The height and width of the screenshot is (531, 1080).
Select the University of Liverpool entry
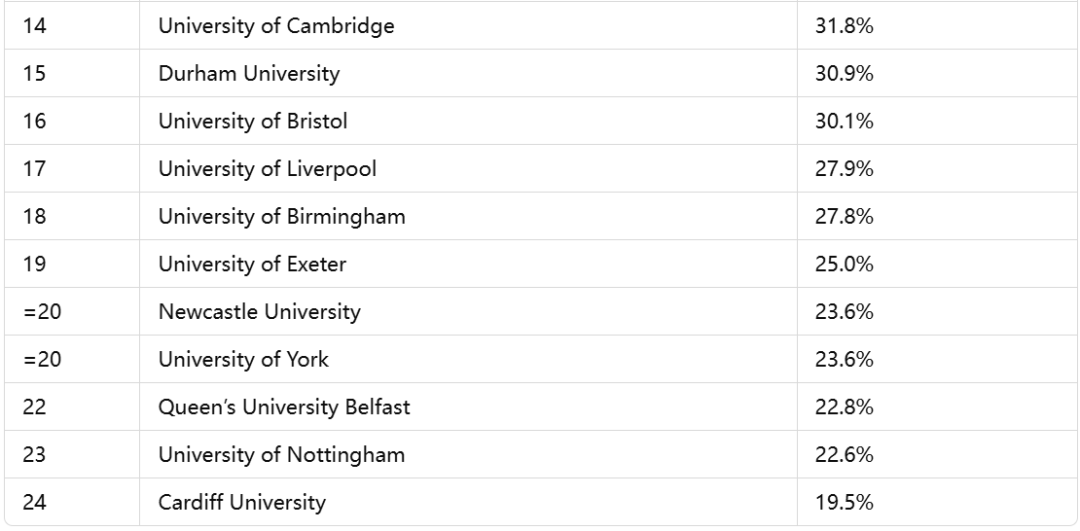click(267, 168)
